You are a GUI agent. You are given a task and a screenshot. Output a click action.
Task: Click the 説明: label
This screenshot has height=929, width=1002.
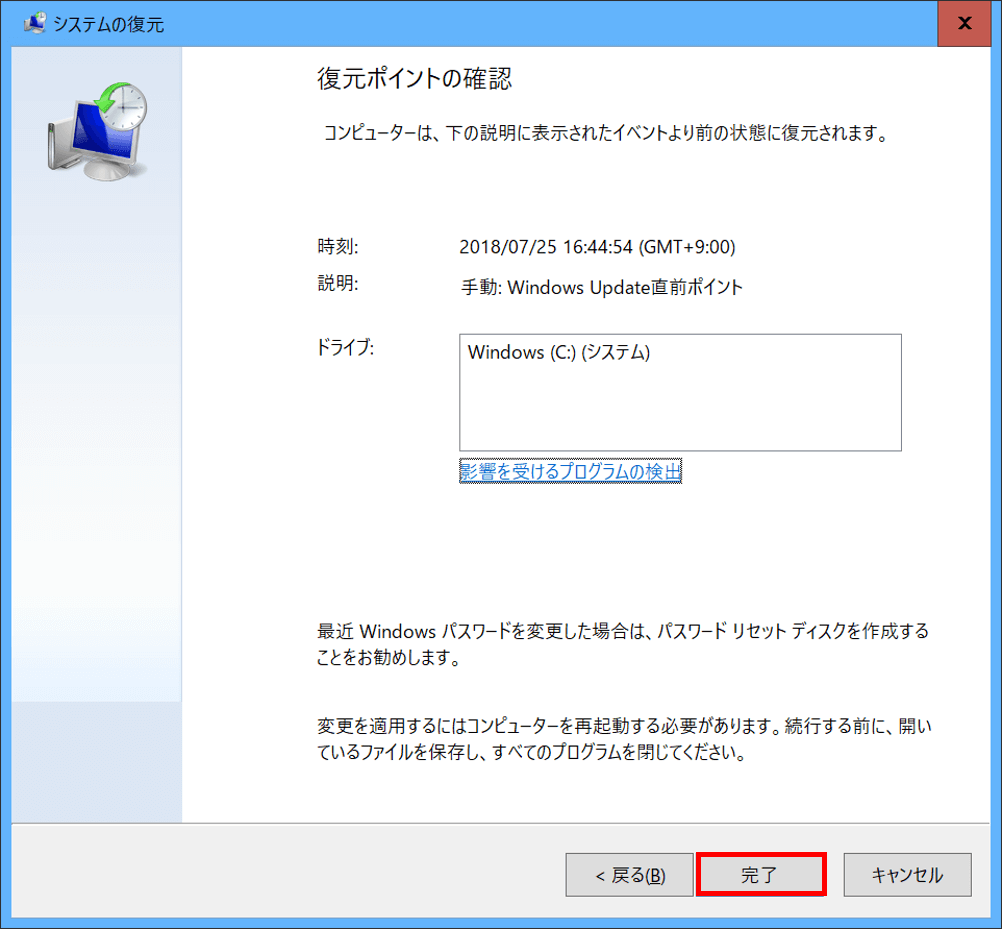point(338,283)
